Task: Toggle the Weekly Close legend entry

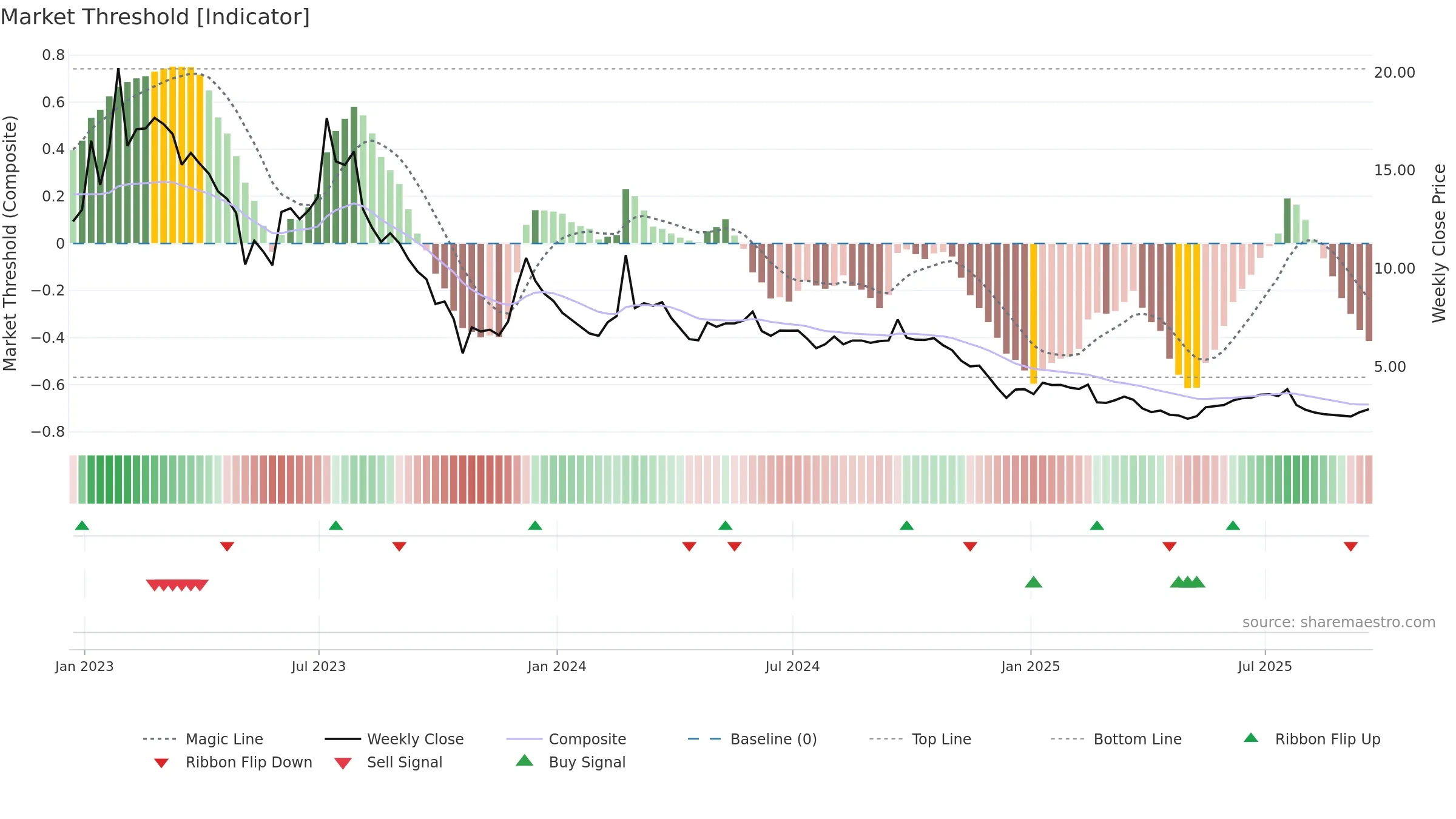Action: click(x=394, y=740)
